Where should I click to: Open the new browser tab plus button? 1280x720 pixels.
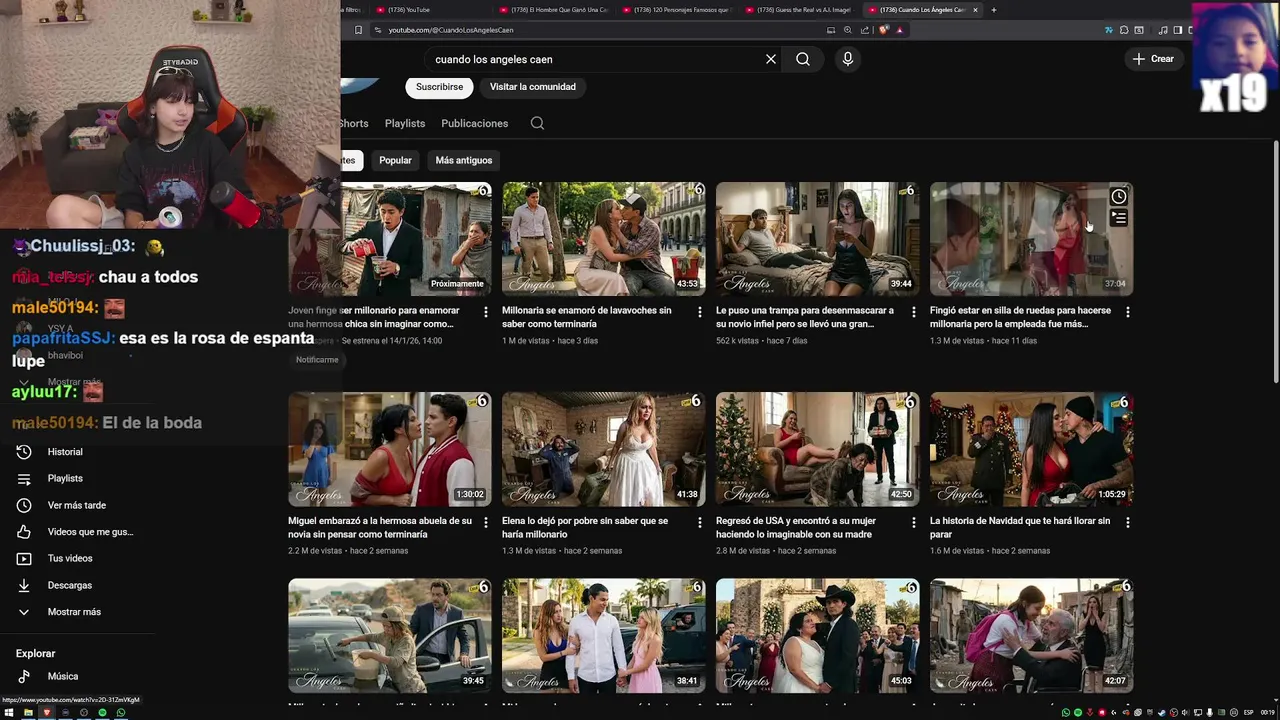tap(993, 10)
